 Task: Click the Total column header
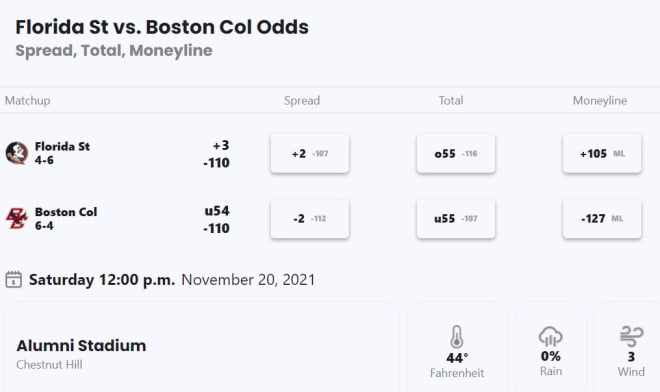coord(451,101)
